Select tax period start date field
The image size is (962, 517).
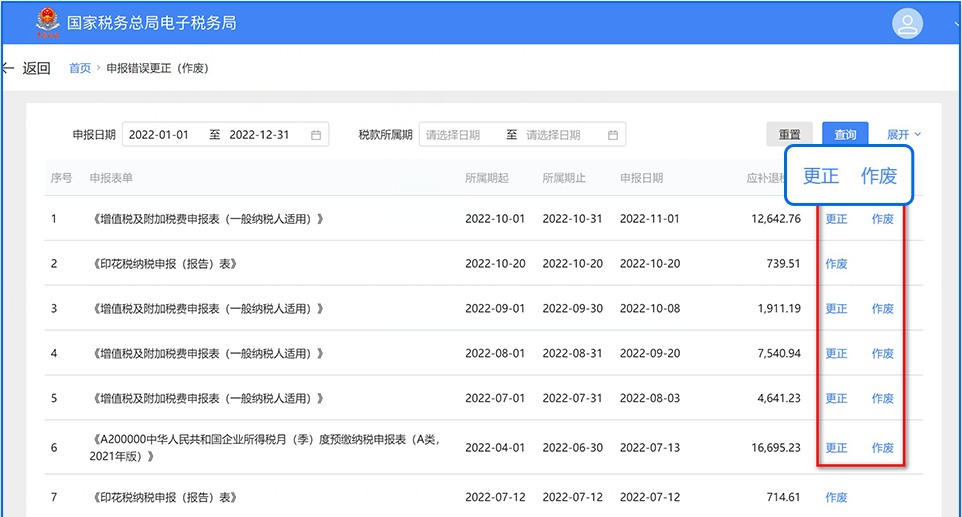(x=456, y=135)
